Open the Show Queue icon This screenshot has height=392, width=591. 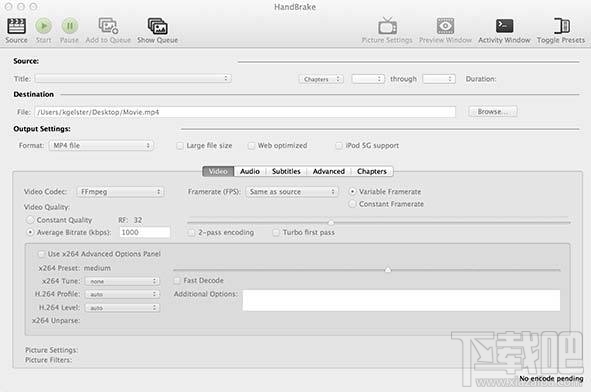[x=158, y=26]
